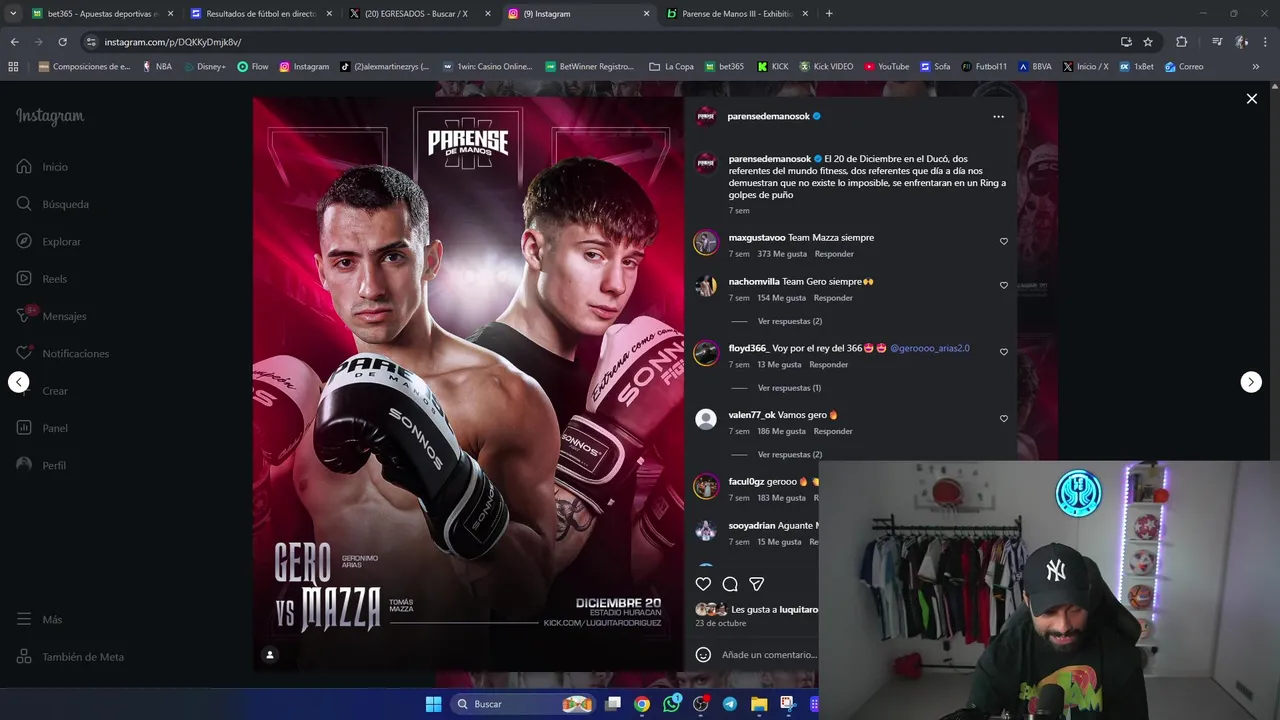Reply to valen77_ok's comment via Responder

click(x=833, y=432)
